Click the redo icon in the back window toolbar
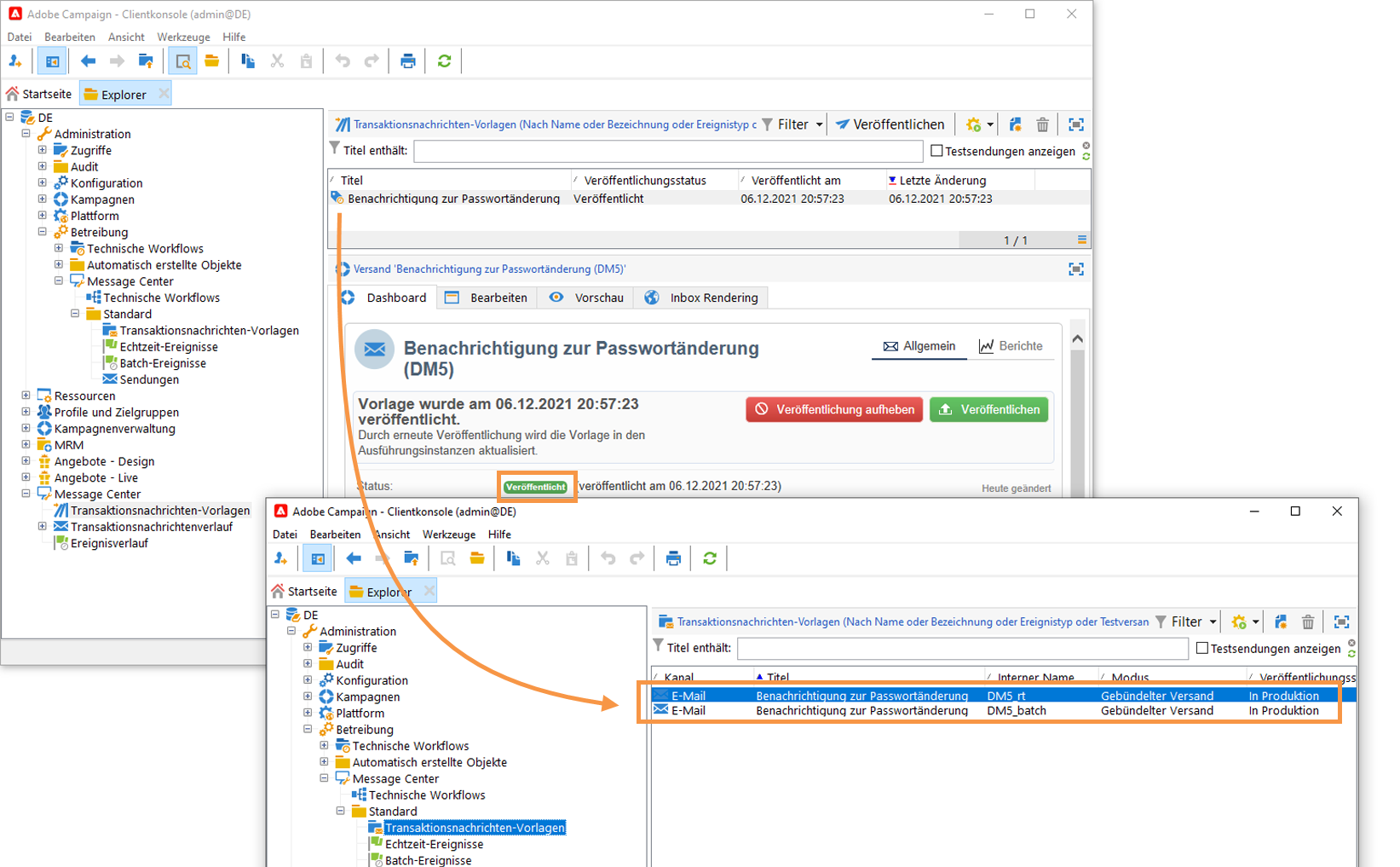The height and width of the screenshot is (867, 1400). point(372,61)
